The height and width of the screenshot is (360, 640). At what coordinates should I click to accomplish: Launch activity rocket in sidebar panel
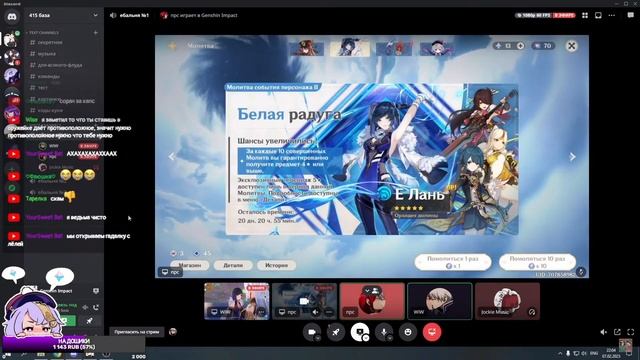(x=89, y=321)
